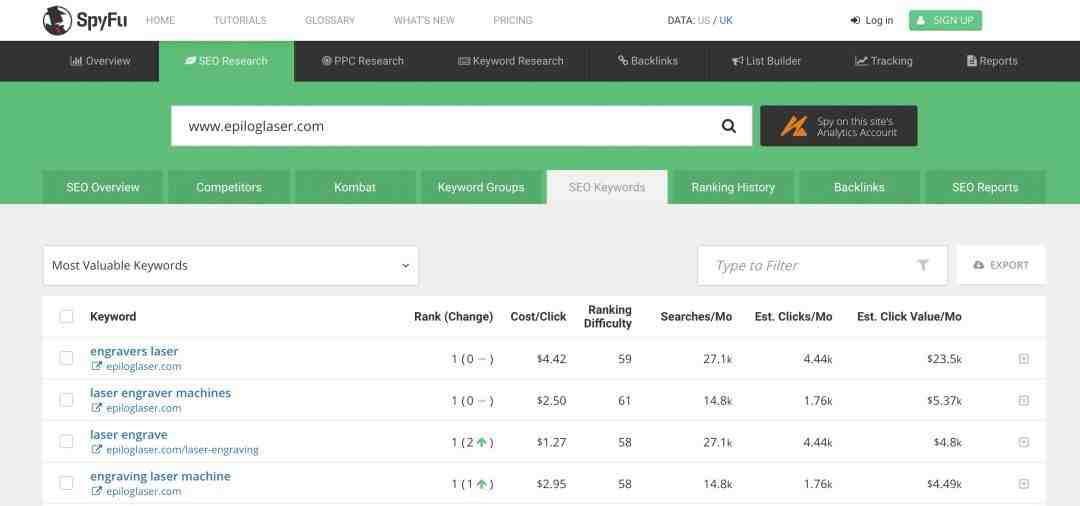Switch to the Keyword Groups subtab
This screenshot has width=1080, height=506.
pyautogui.click(x=481, y=187)
